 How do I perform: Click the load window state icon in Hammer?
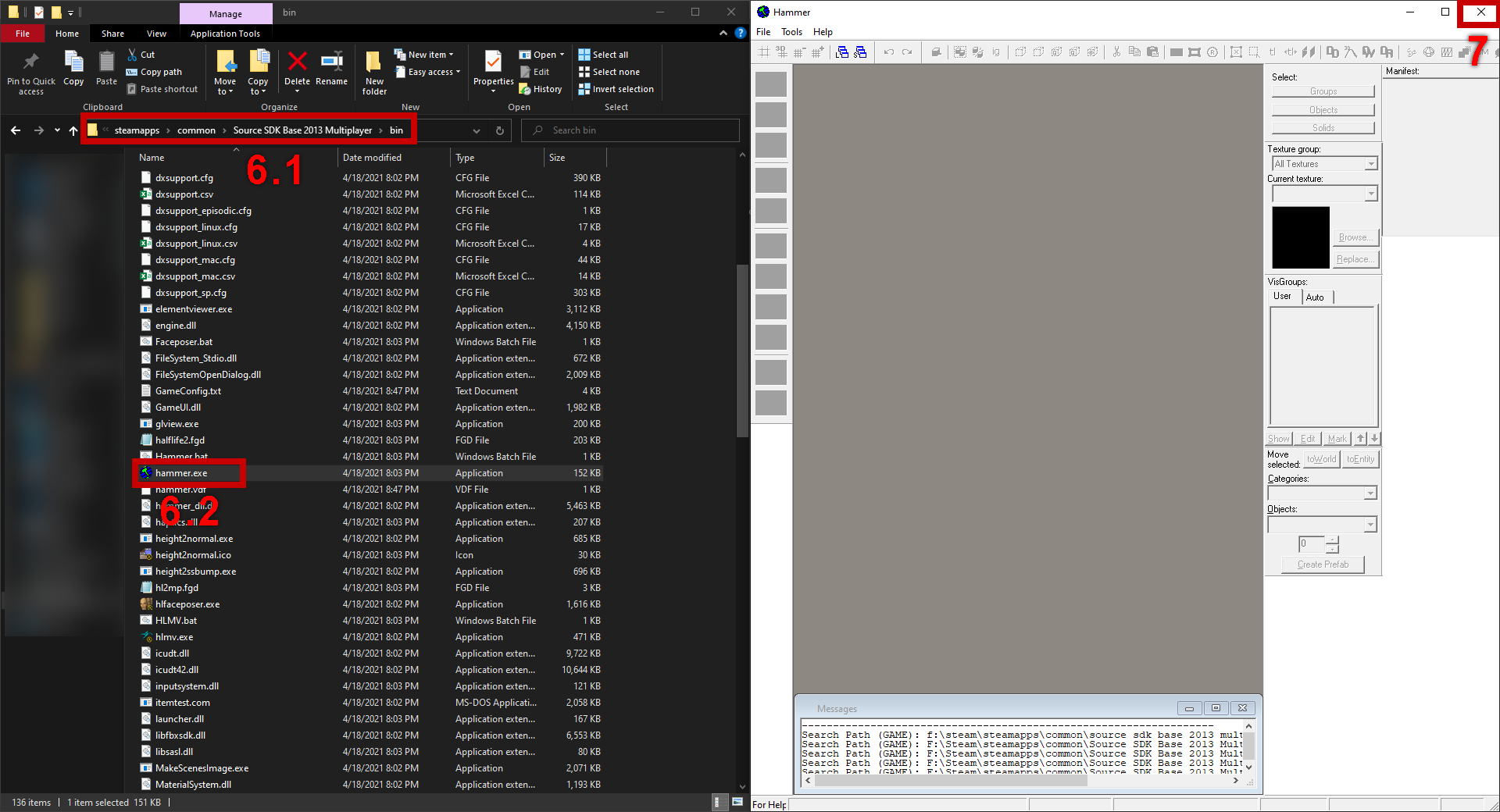842,52
